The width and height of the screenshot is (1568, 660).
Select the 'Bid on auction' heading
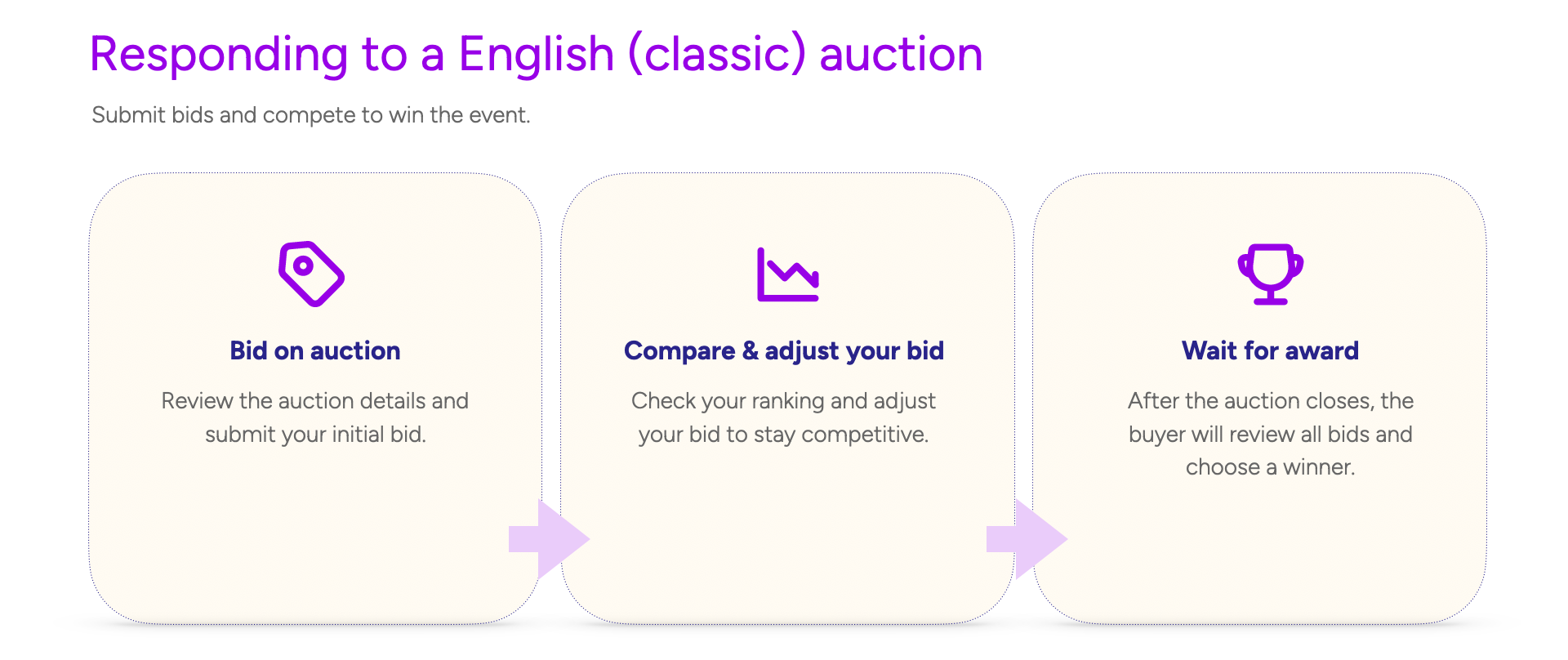(x=315, y=350)
